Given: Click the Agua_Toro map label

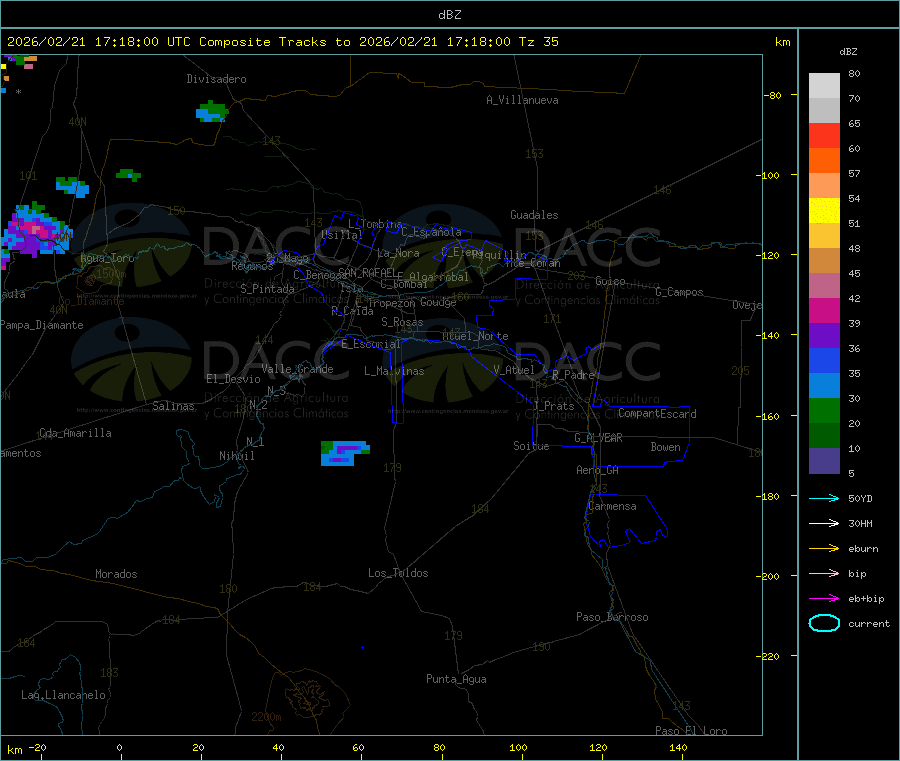Looking at the screenshot, I should [107, 258].
